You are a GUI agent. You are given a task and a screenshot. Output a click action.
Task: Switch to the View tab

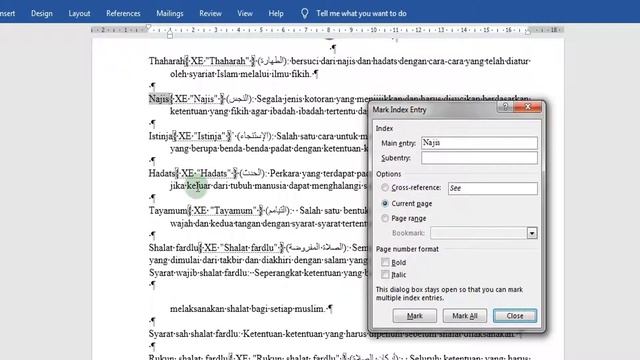click(245, 13)
